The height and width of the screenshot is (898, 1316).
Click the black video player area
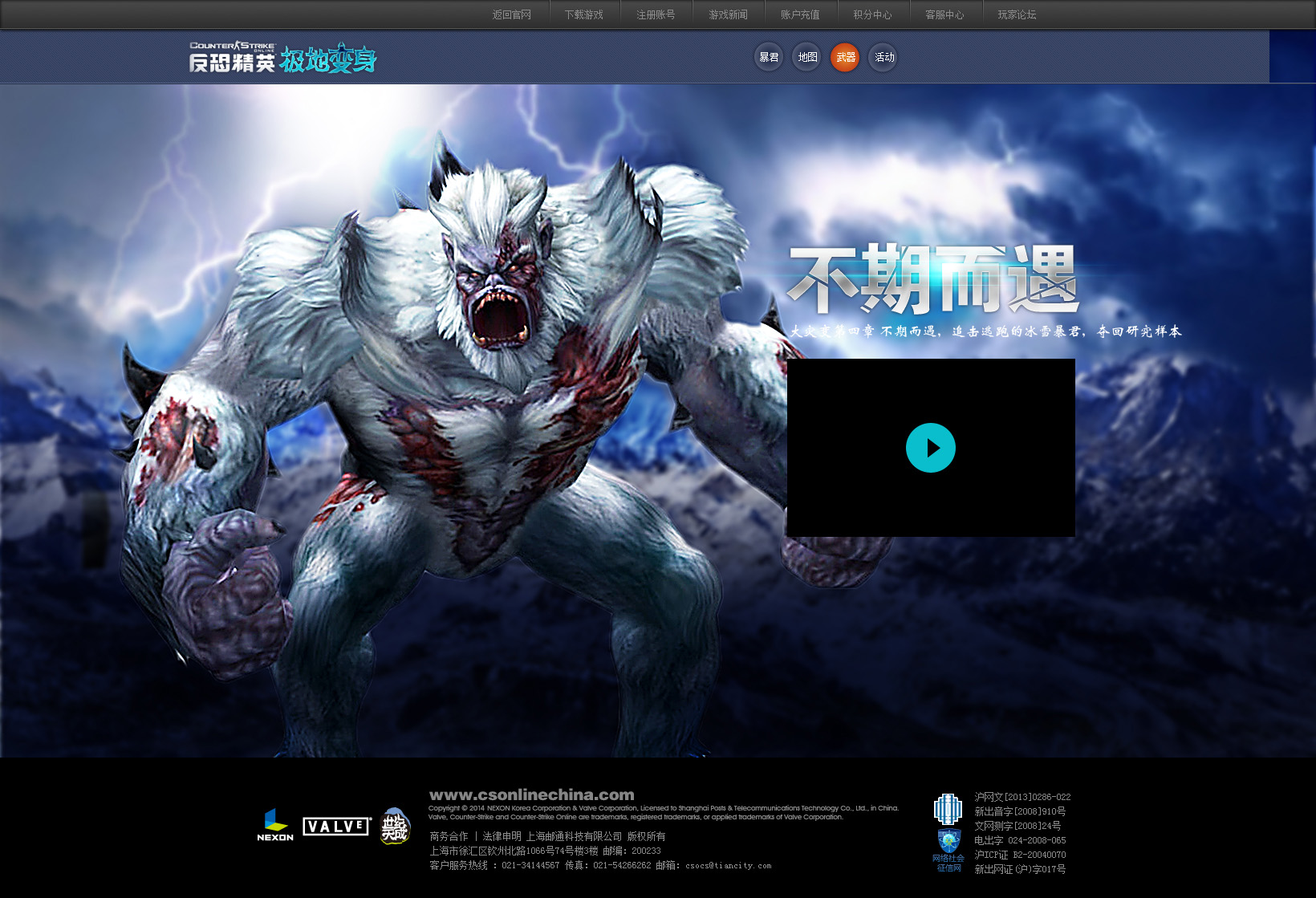pos(931,448)
